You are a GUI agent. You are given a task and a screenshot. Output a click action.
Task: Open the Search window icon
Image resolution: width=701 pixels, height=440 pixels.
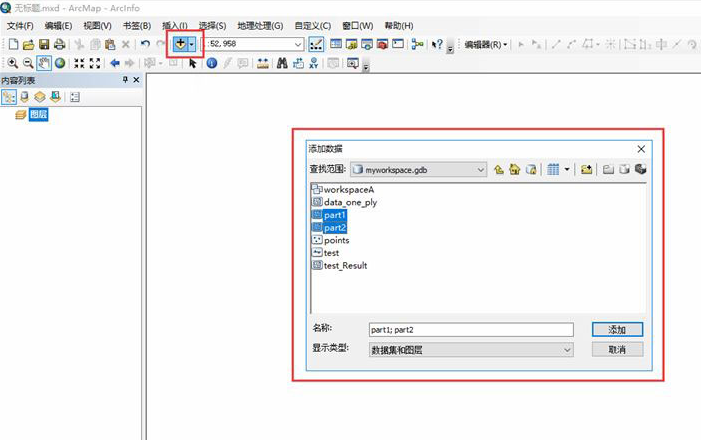367,44
